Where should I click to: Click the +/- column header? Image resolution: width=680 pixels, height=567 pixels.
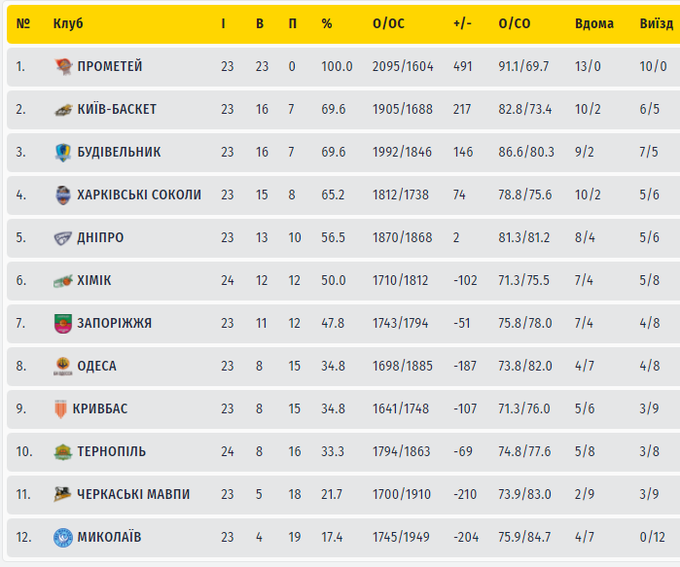[462, 24]
